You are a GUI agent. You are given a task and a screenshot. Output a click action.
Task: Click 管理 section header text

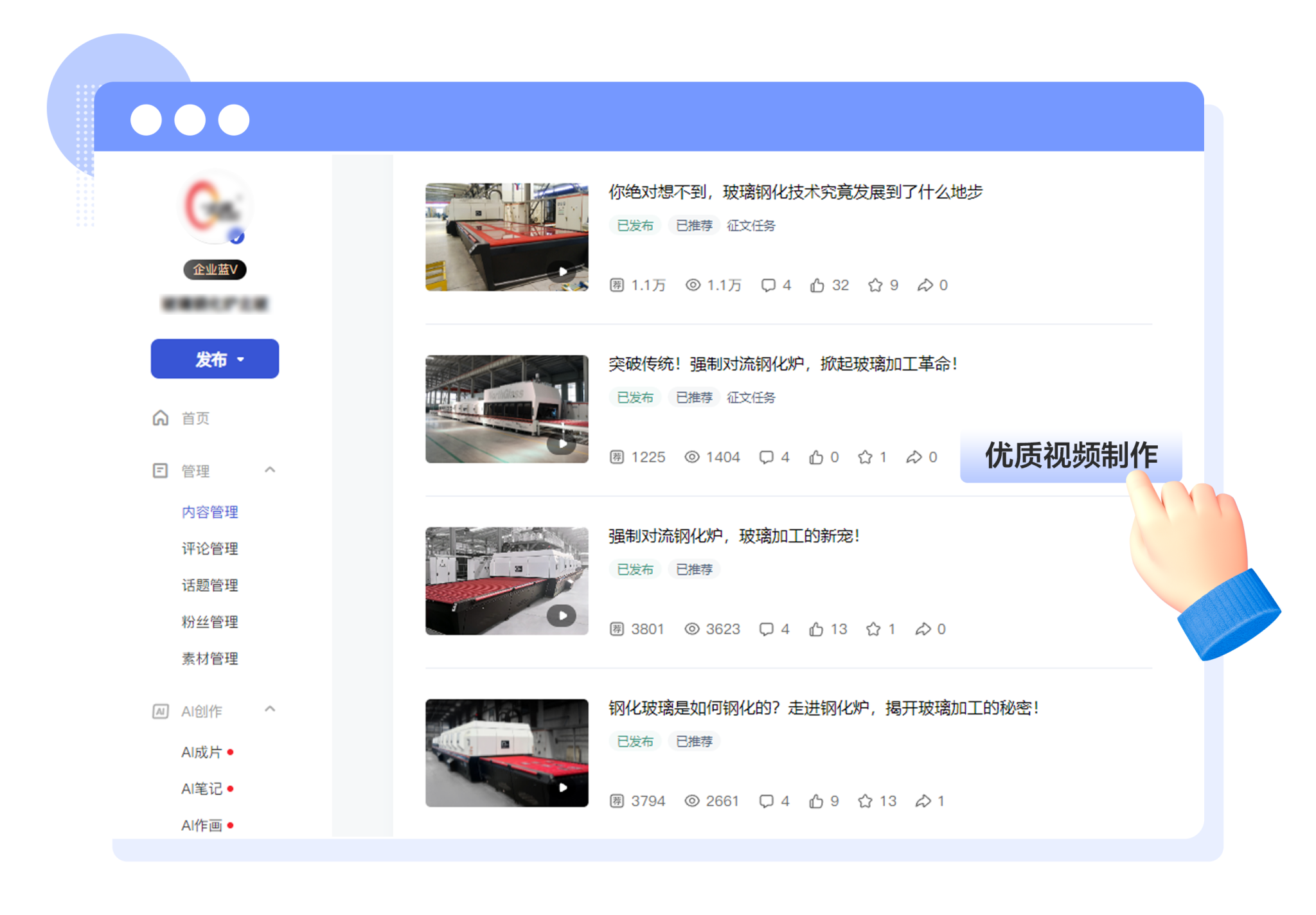[x=195, y=471]
